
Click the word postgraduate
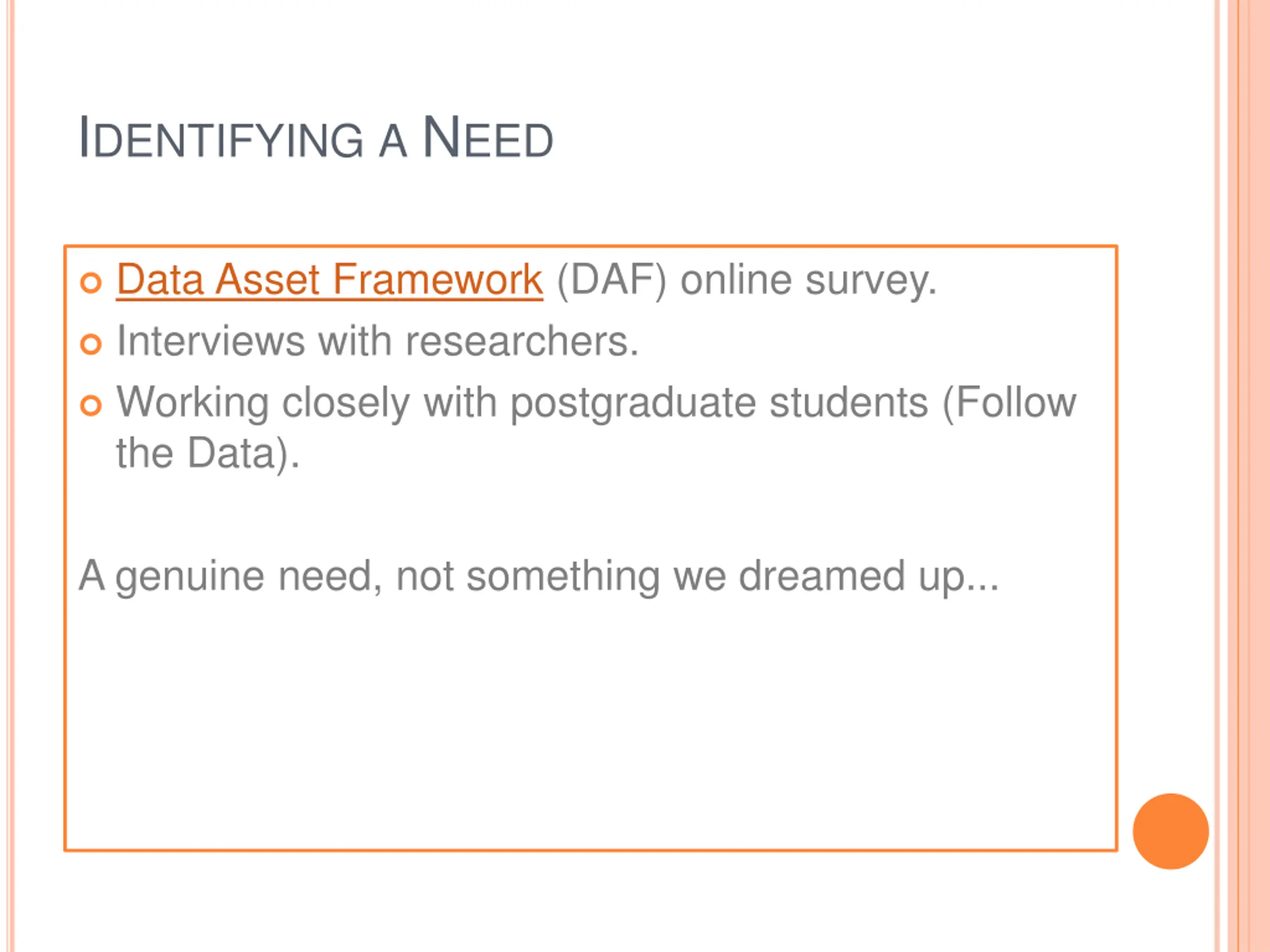pyautogui.click(x=634, y=405)
